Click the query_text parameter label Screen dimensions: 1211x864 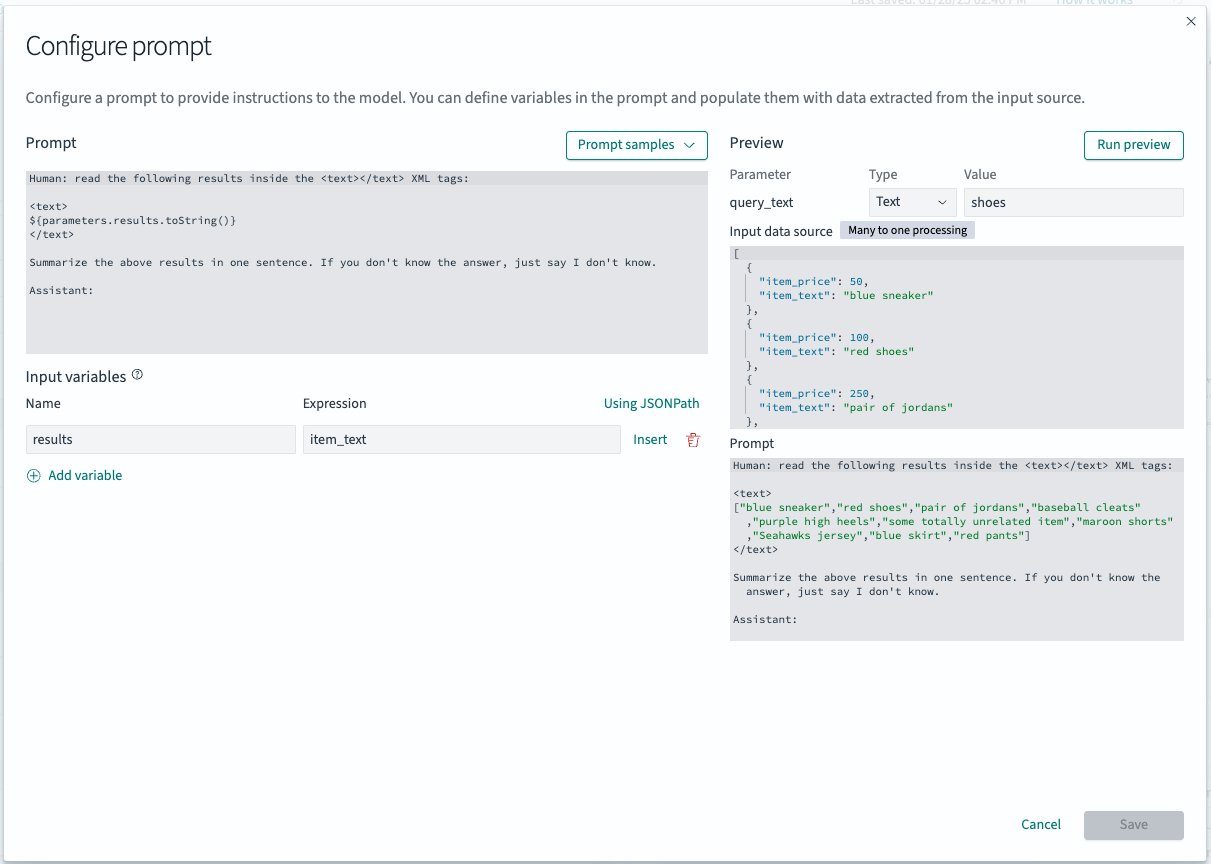point(761,203)
